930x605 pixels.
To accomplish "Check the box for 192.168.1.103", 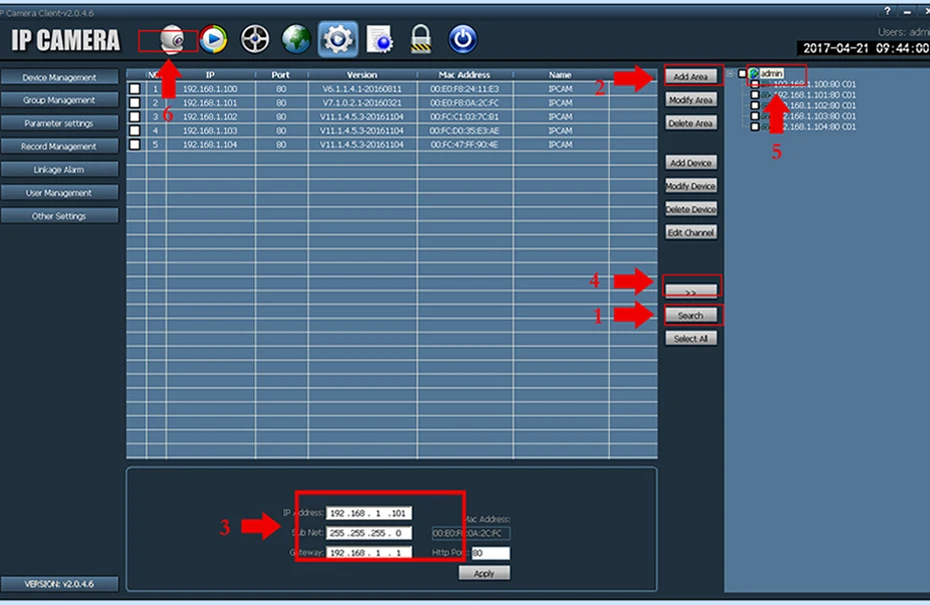I will tap(135, 130).
